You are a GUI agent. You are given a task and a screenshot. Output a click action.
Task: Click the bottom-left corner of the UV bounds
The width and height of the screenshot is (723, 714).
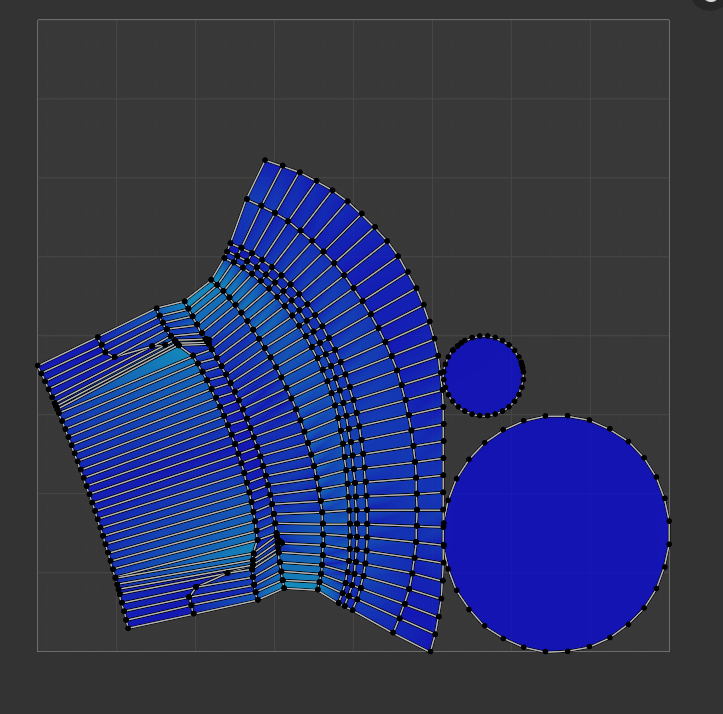pyautogui.click(x=38, y=651)
